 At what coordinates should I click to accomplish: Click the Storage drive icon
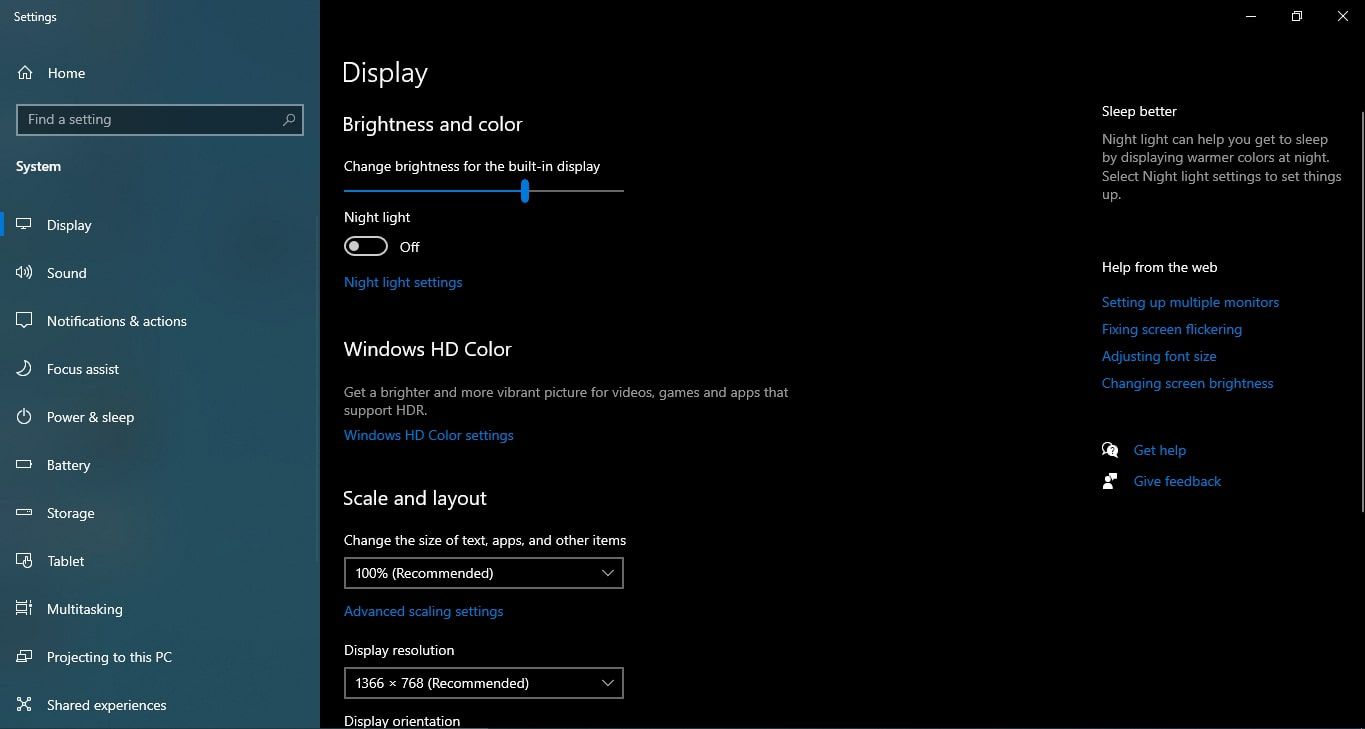(25, 513)
